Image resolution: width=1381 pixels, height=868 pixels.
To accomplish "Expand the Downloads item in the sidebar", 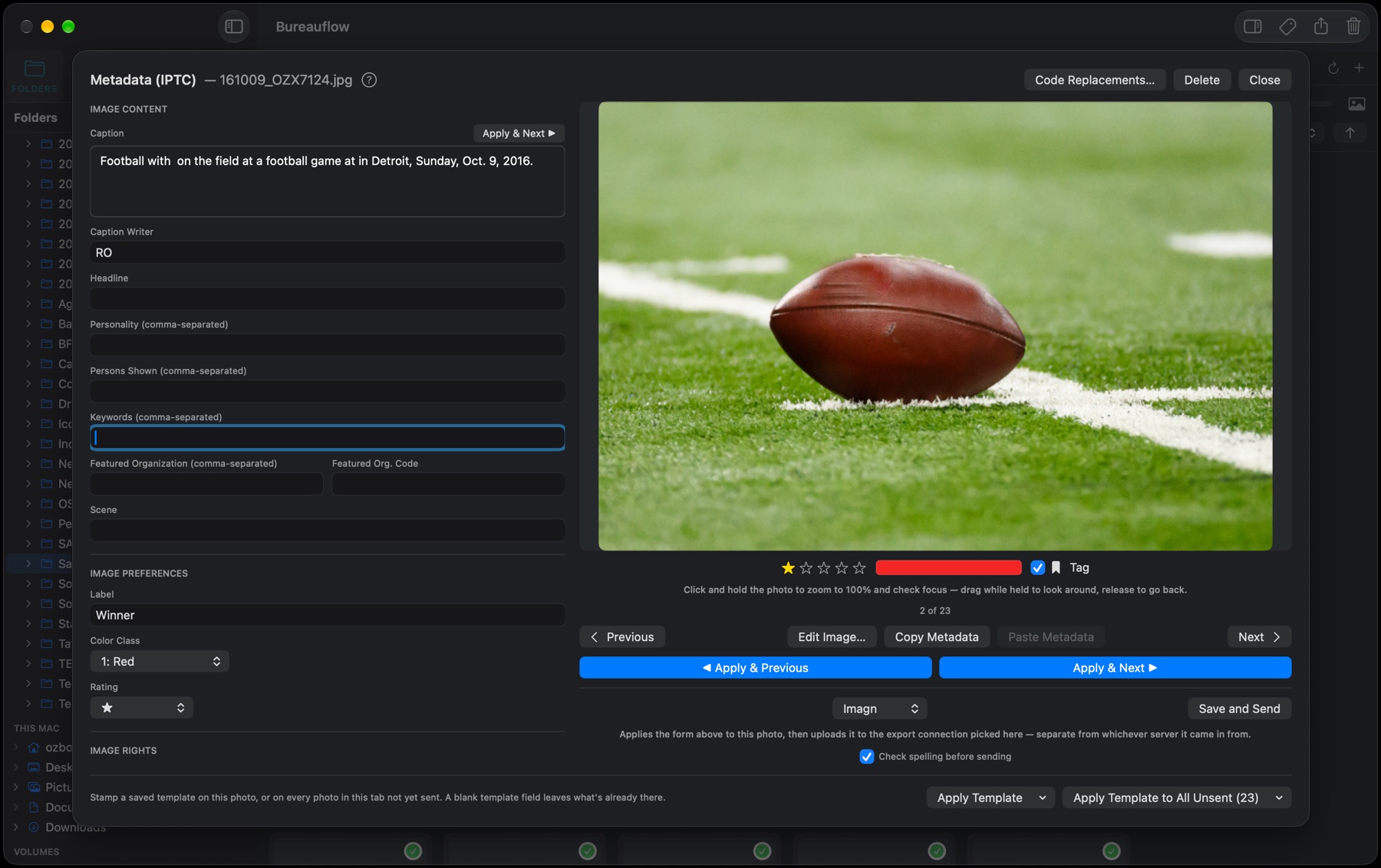I will [x=15, y=827].
